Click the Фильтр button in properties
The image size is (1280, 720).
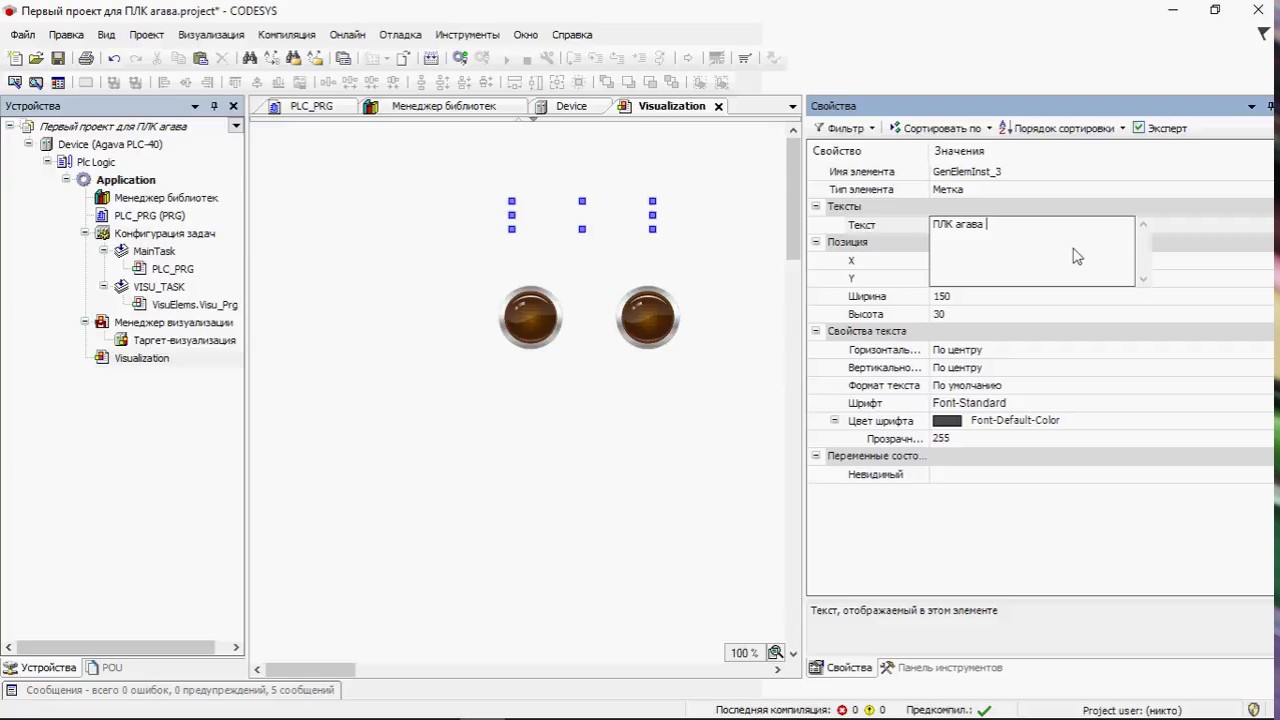(843, 128)
